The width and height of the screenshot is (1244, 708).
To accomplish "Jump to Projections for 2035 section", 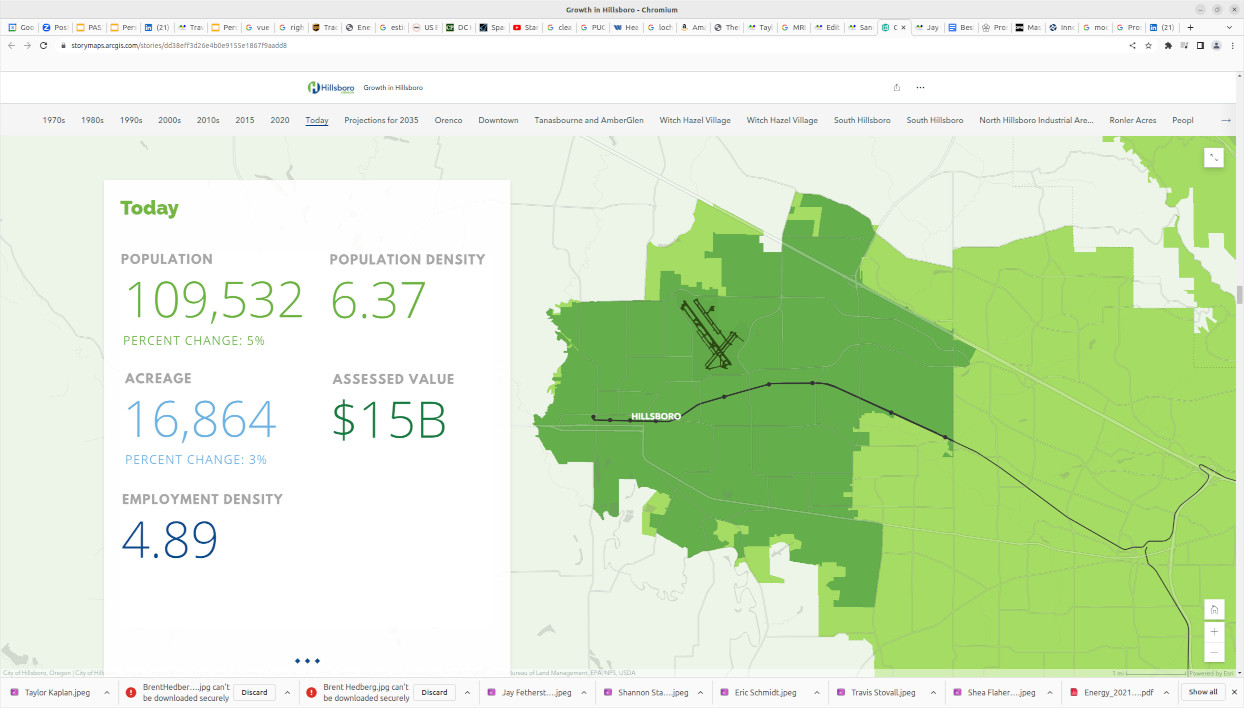I will tap(381, 120).
